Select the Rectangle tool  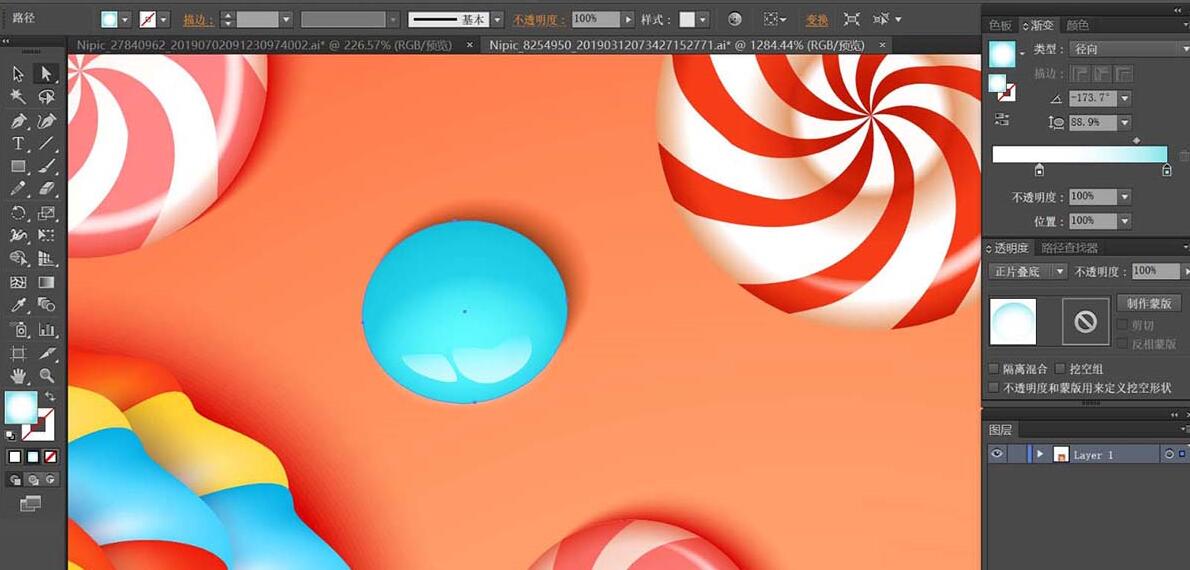tap(18, 166)
